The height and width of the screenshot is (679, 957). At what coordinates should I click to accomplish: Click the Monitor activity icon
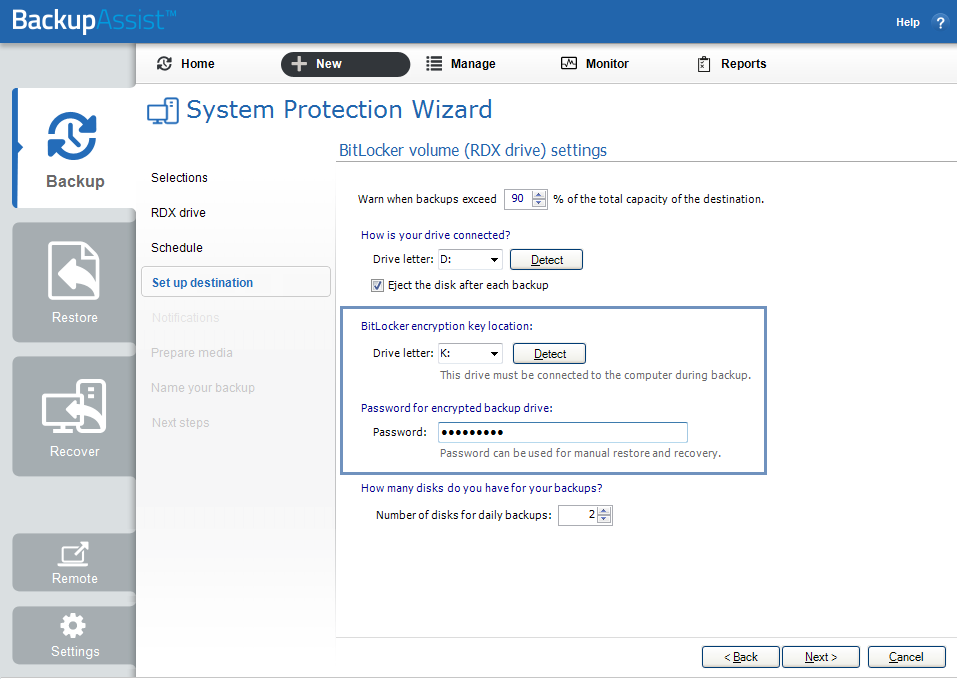569,63
